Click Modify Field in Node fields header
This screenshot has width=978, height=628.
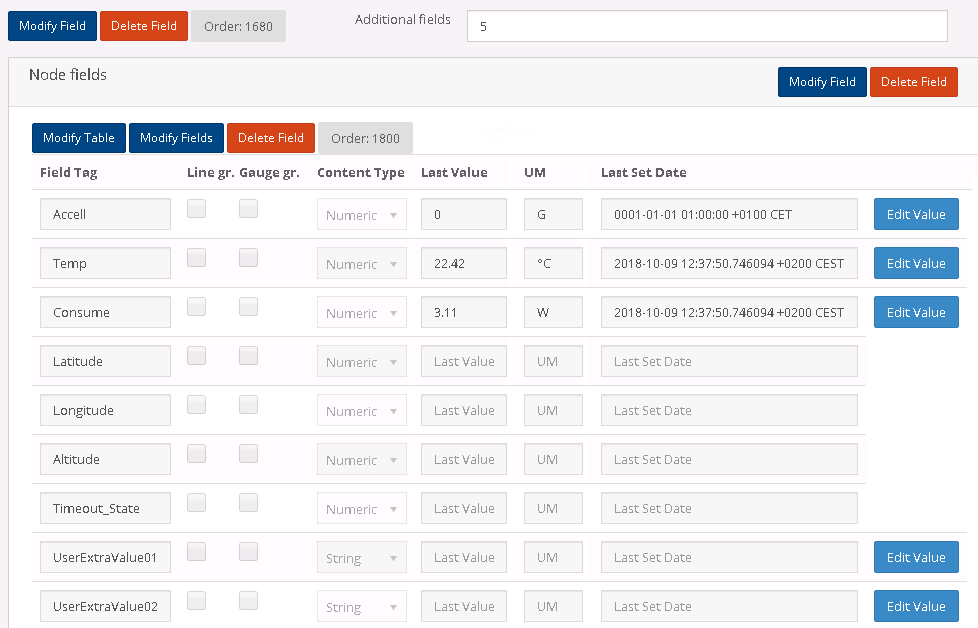coord(822,82)
